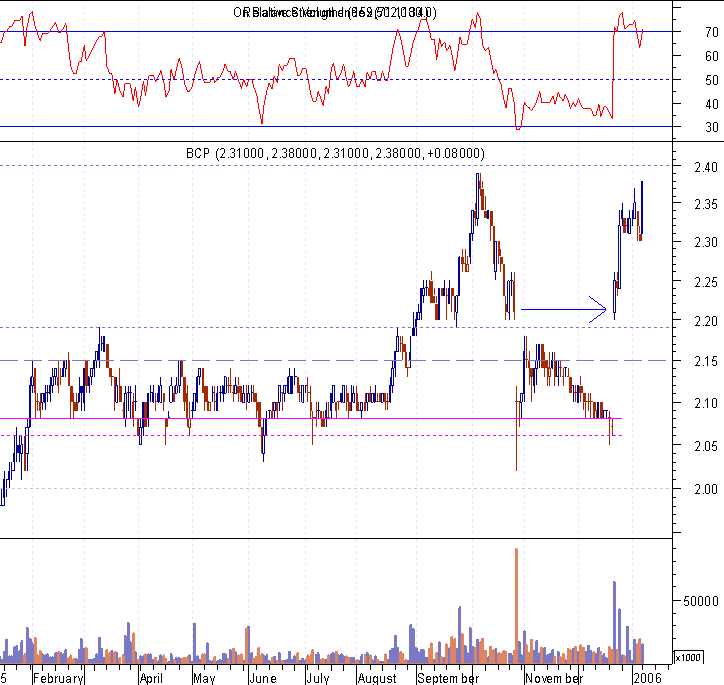
Task: Click the tallest blue volume bar in December
Action: click(614, 622)
